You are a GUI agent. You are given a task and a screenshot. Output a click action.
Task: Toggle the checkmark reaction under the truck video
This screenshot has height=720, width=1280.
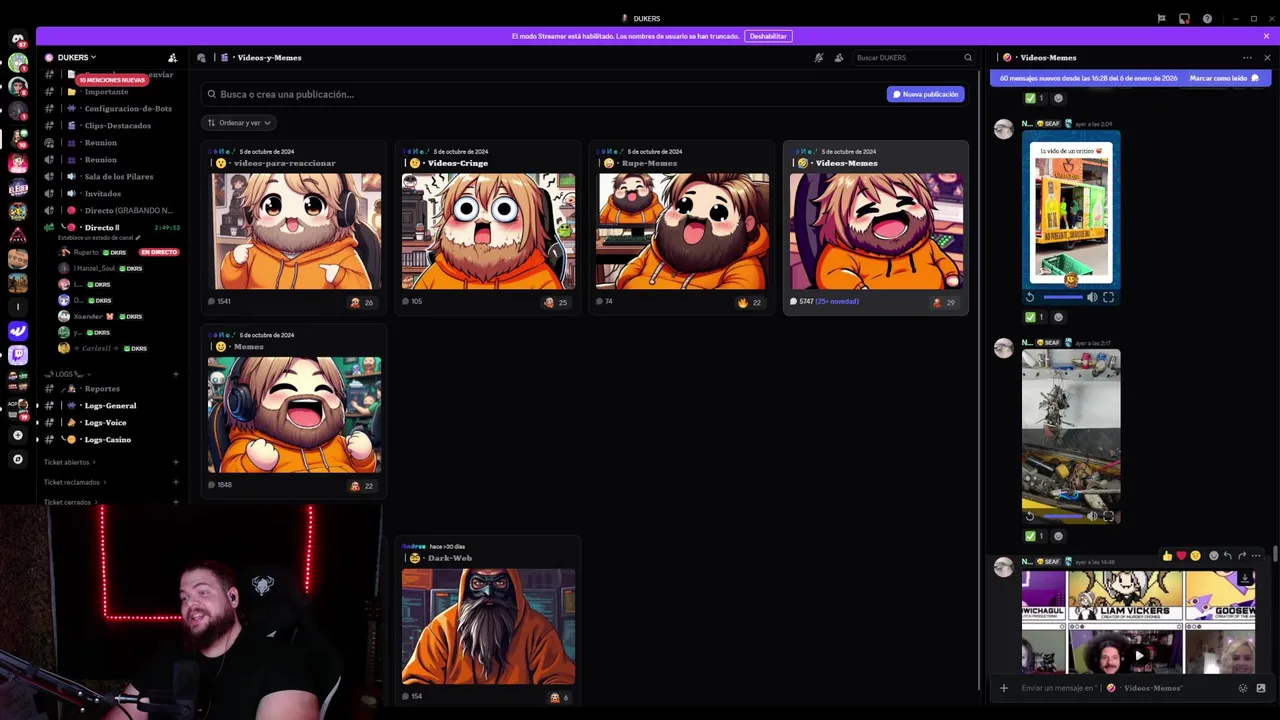1034,317
